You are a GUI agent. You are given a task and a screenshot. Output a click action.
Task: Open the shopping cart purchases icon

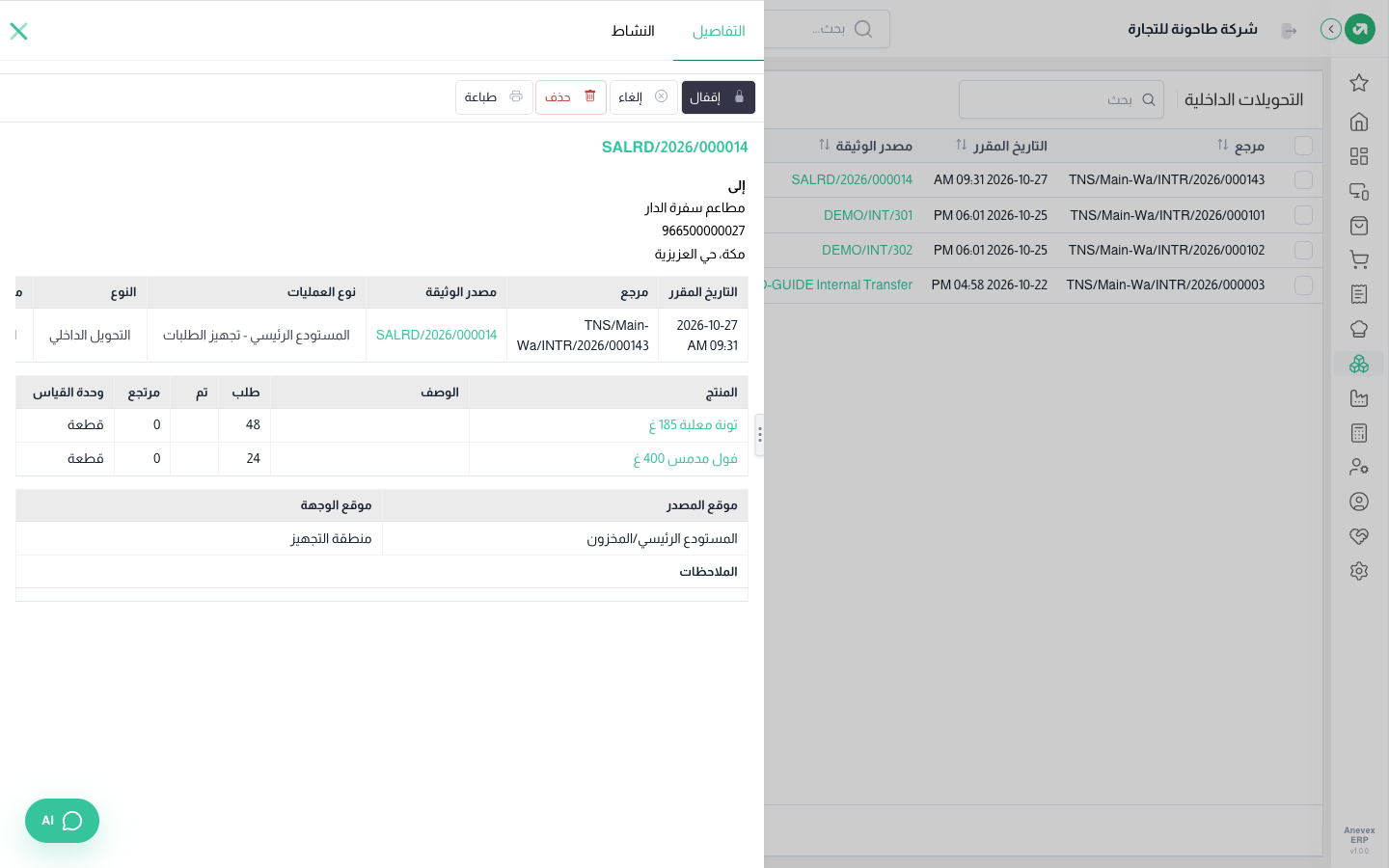point(1359,259)
